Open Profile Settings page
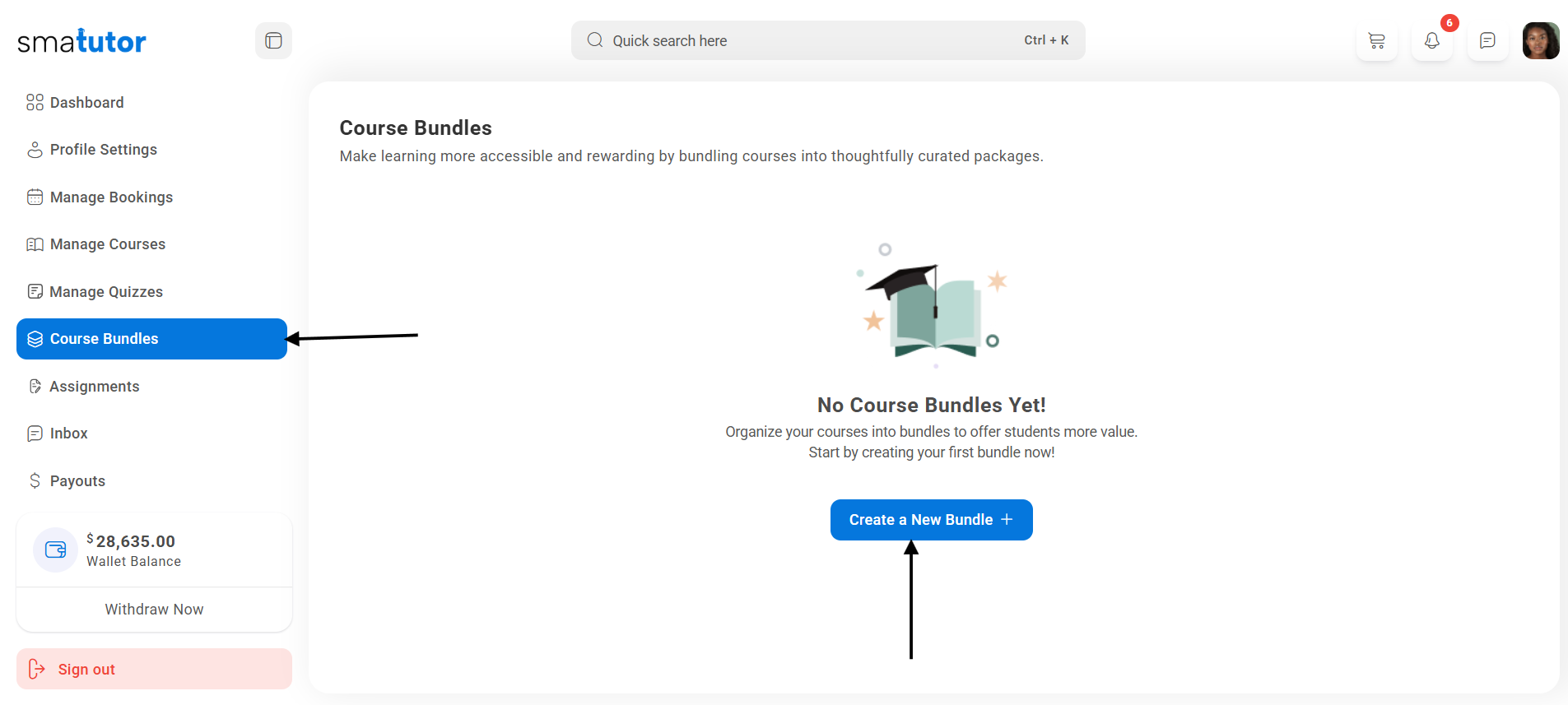Image resolution: width=1568 pixels, height=705 pixels. point(103,150)
